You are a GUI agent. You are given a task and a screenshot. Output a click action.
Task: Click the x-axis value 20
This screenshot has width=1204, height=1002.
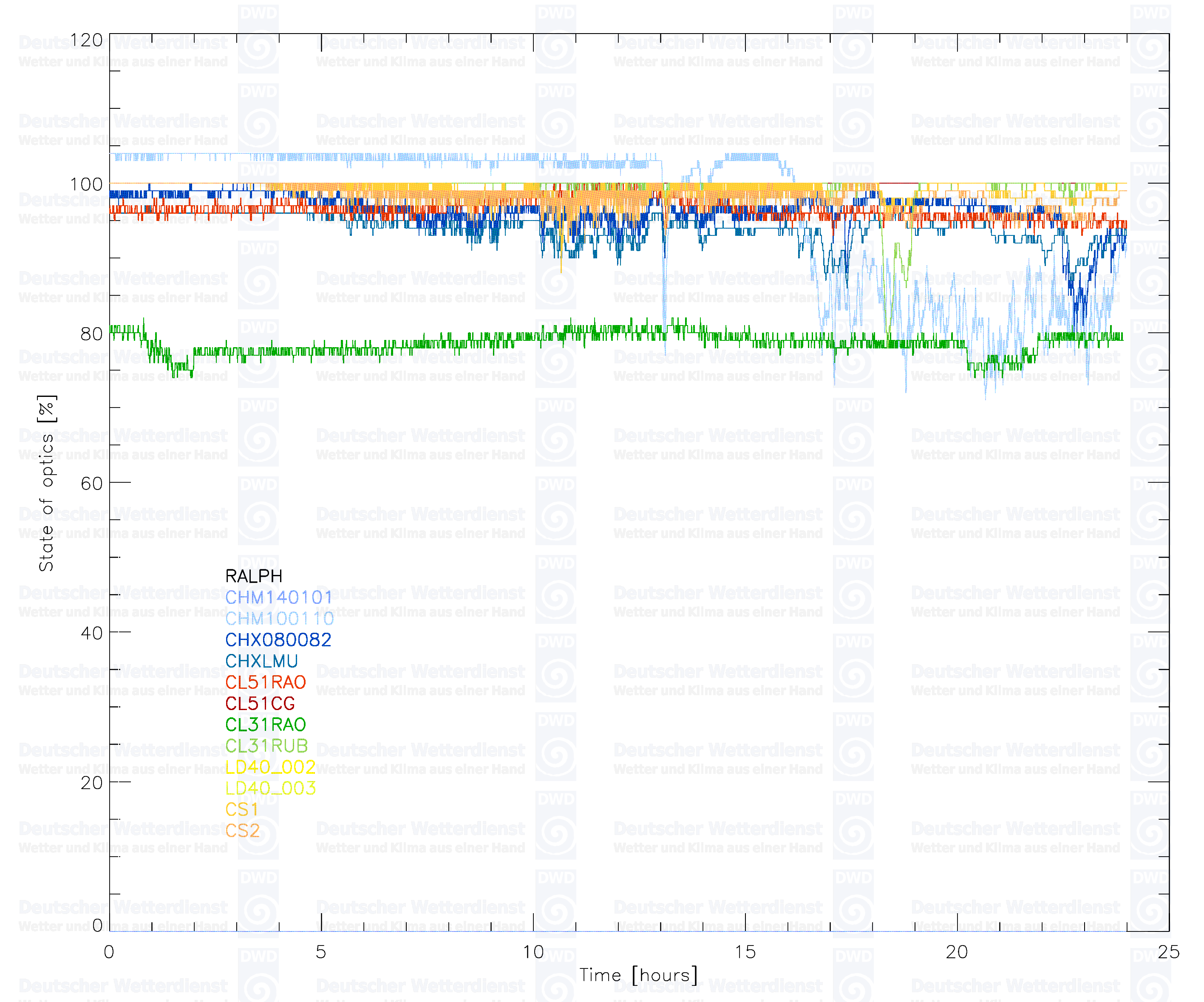pos(957,952)
